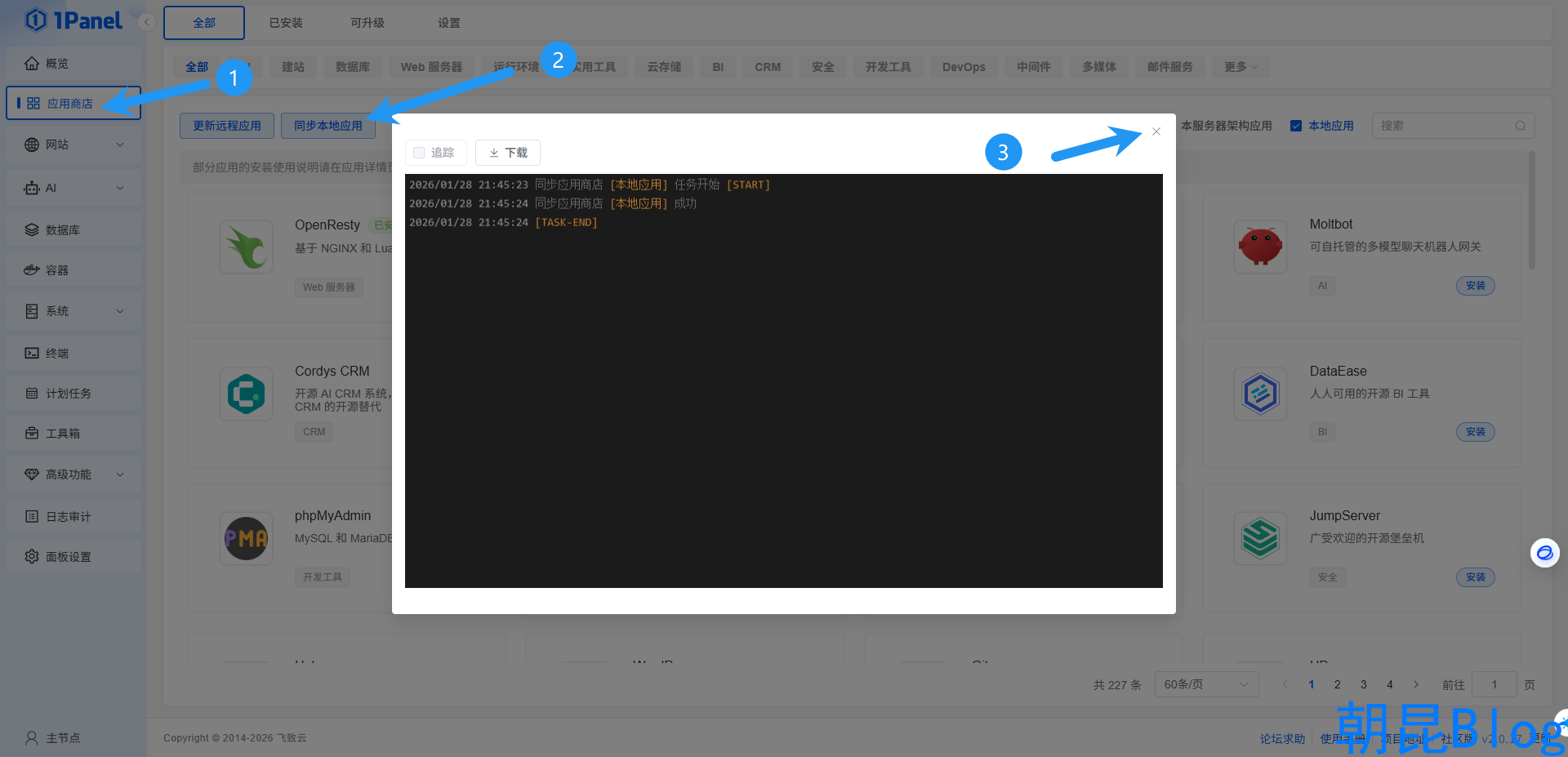Filter apps by 建站 category

click(293, 67)
